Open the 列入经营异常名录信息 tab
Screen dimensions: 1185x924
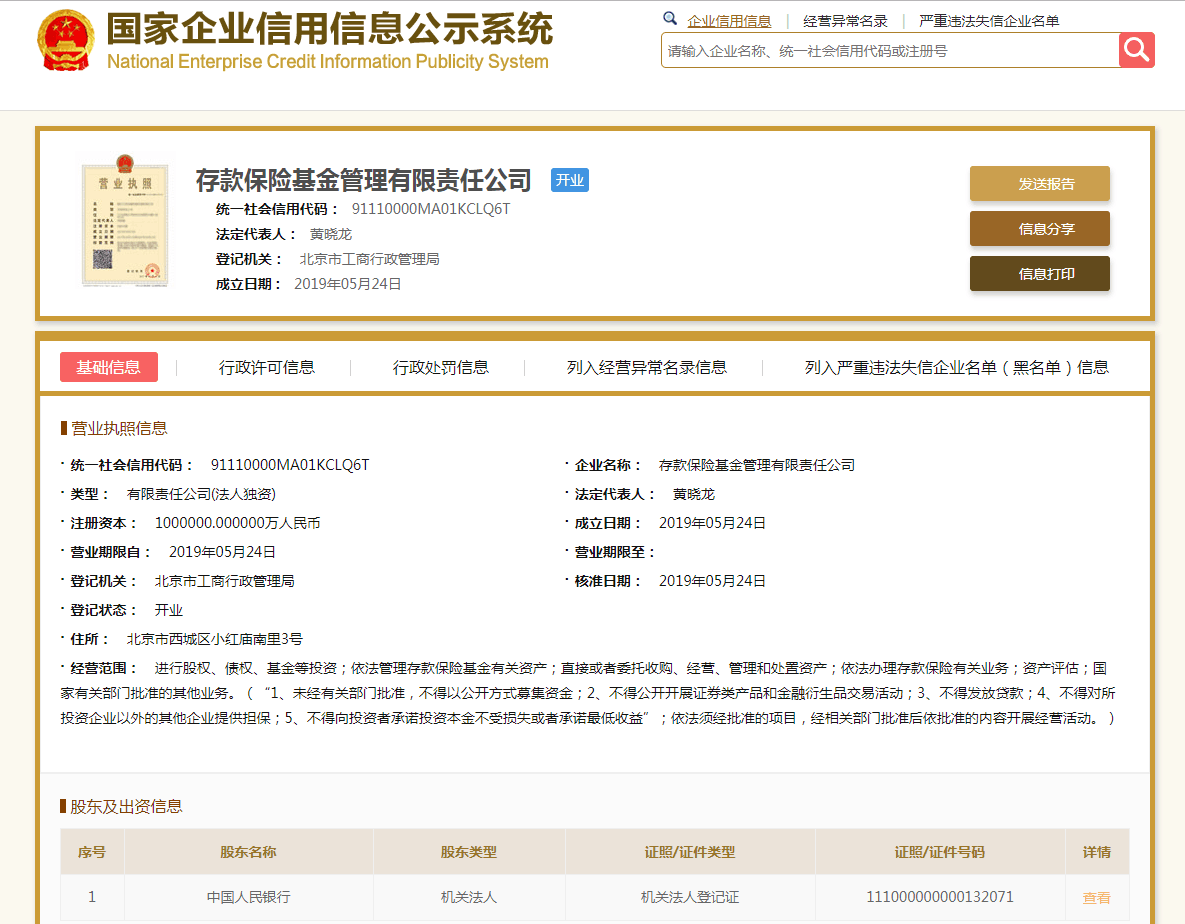[647, 367]
